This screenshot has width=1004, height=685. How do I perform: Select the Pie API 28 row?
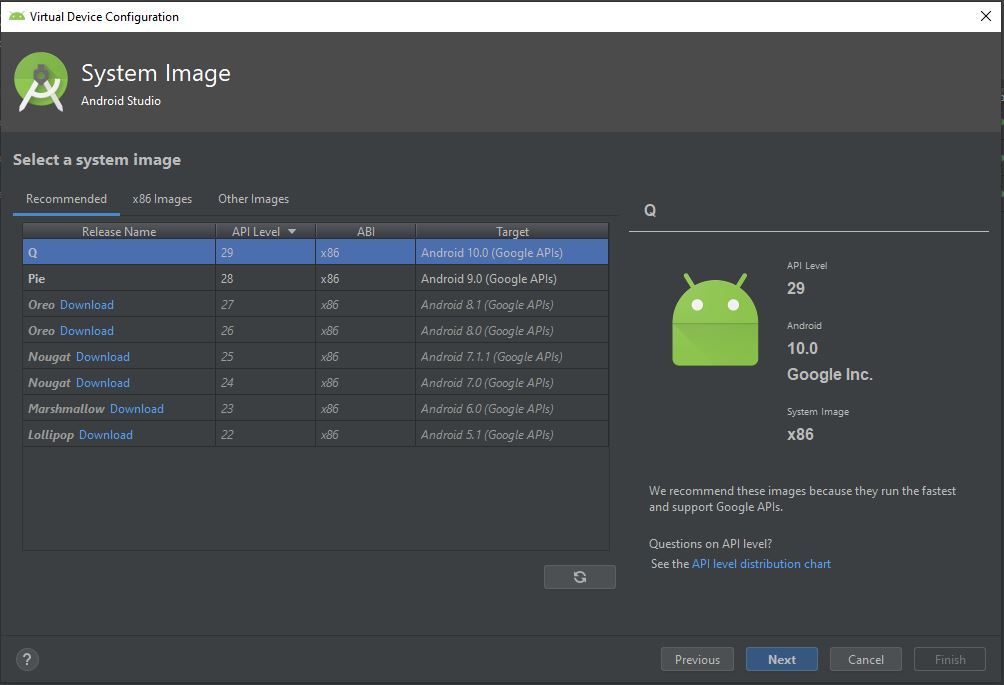click(315, 279)
